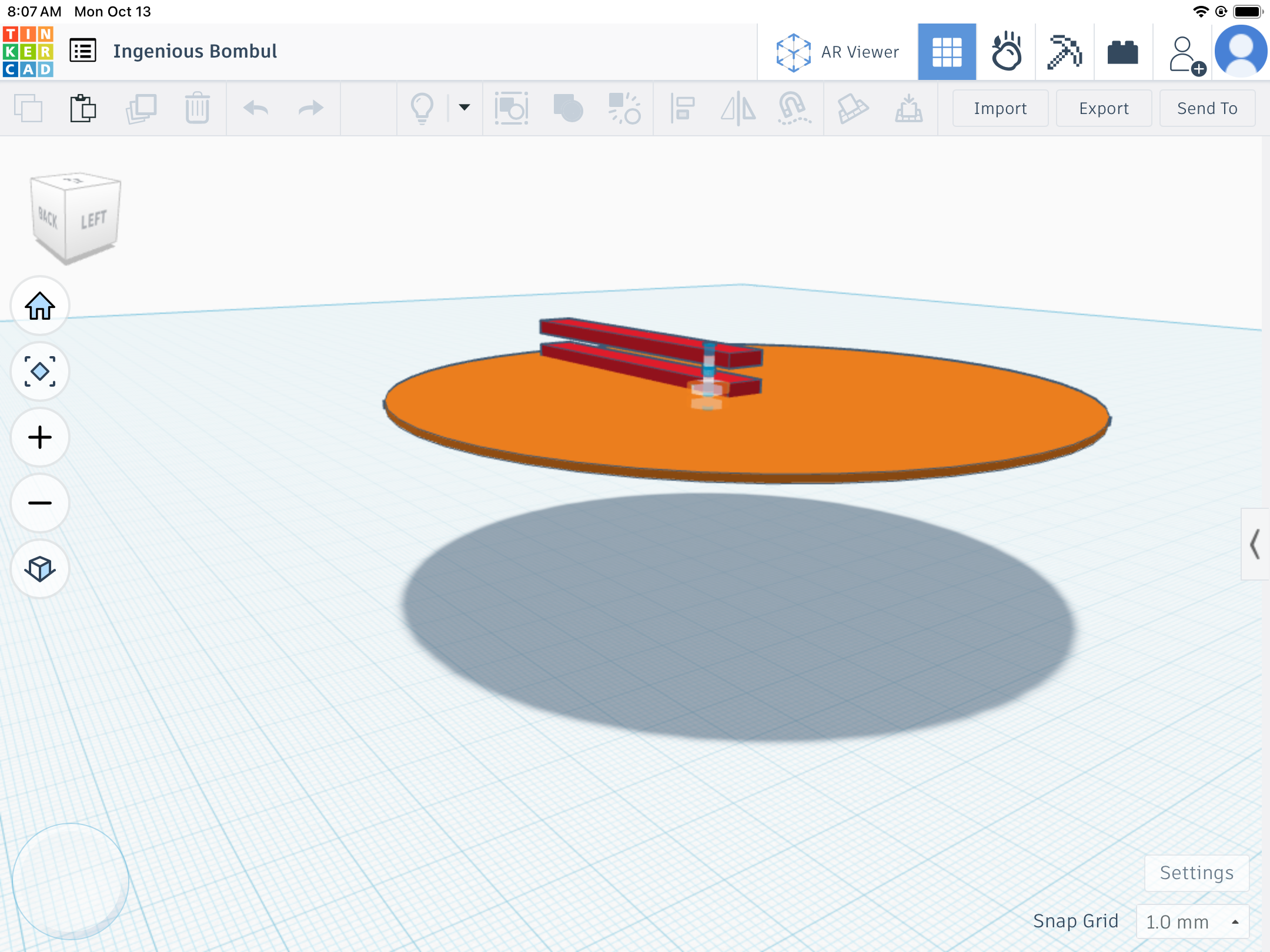Image resolution: width=1270 pixels, height=952 pixels.
Task: Click the Home view icon
Action: click(x=40, y=306)
